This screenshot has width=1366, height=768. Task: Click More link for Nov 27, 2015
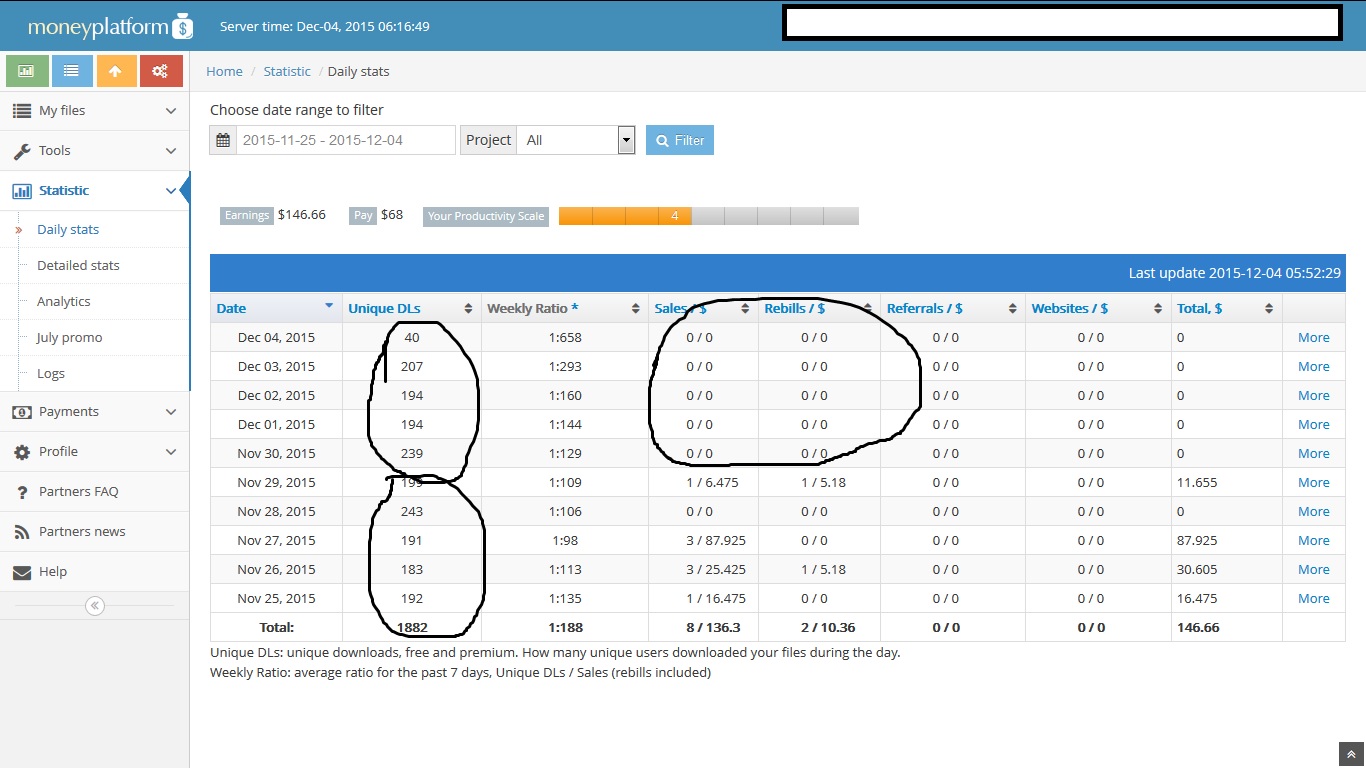tap(1313, 540)
